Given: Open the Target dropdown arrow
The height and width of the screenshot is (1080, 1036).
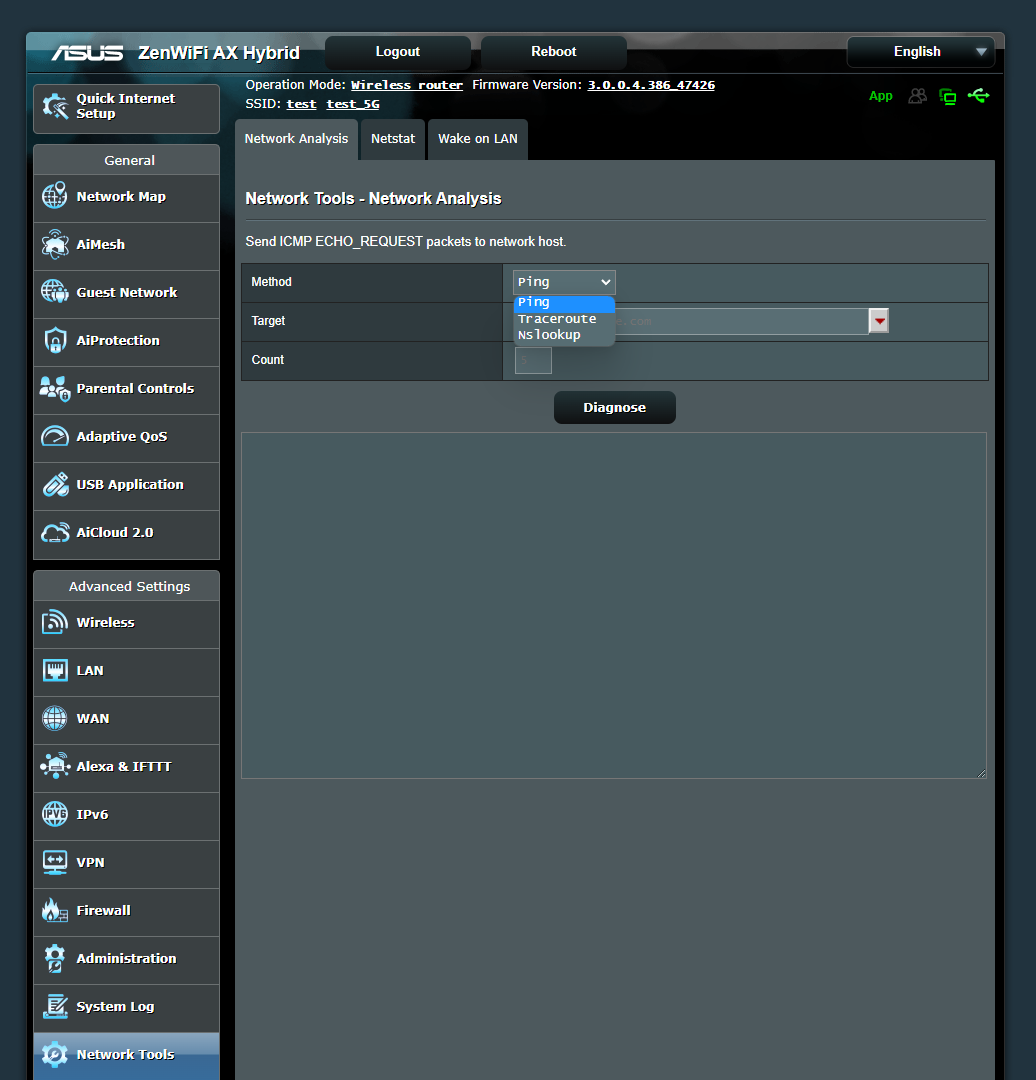Looking at the screenshot, I should pyautogui.click(x=878, y=321).
